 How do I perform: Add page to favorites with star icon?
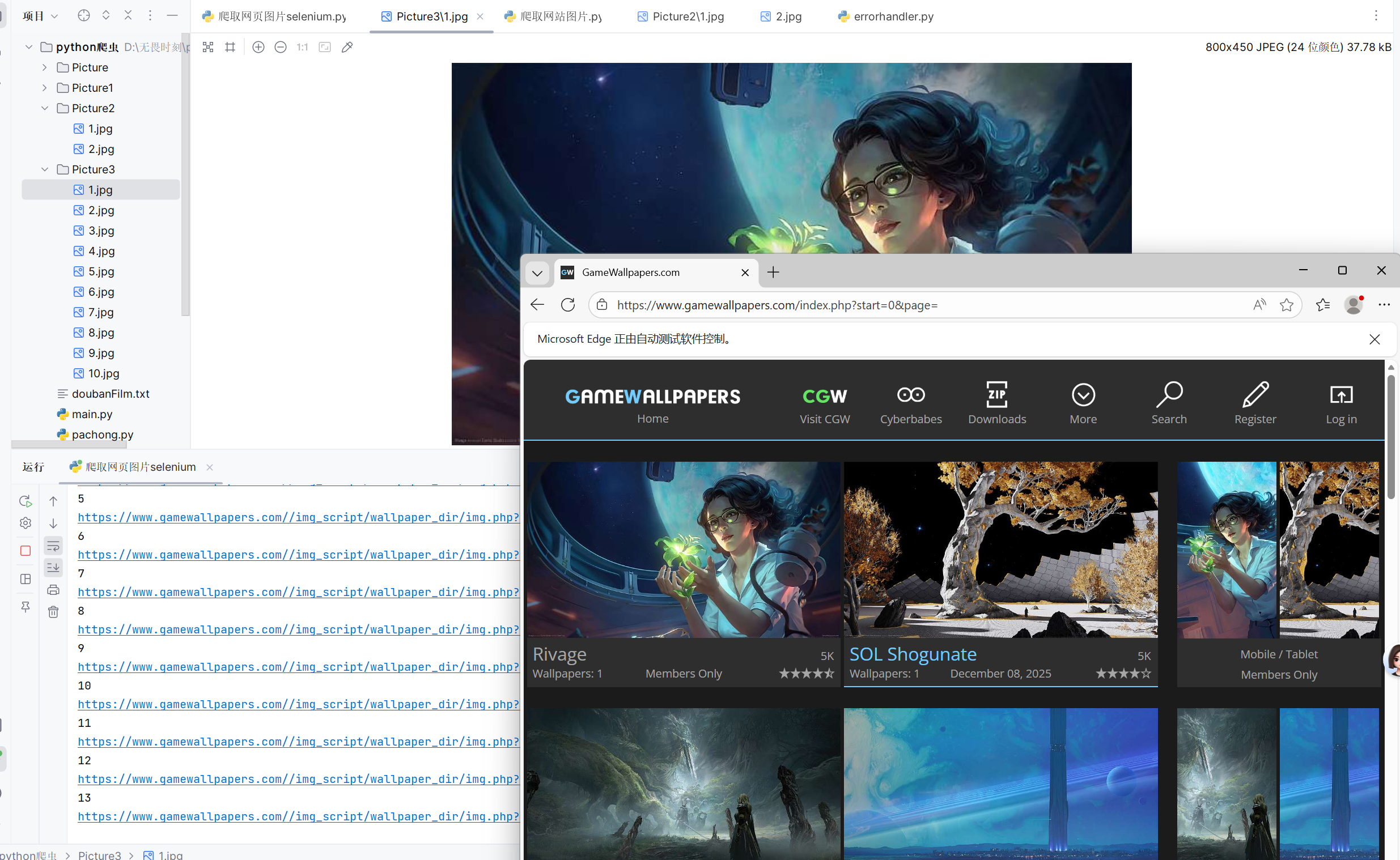(x=1286, y=305)
